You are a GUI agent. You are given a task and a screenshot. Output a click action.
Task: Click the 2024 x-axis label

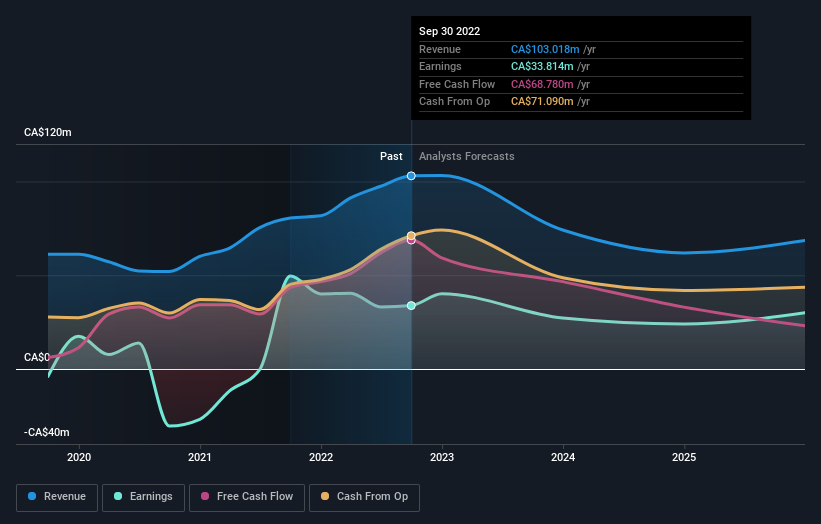click(x=563, y=458)
